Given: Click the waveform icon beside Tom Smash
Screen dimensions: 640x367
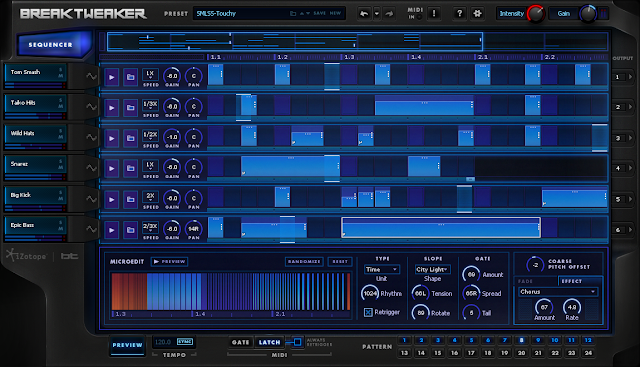Looking at the screenshot, I should [x=91, y=76].
